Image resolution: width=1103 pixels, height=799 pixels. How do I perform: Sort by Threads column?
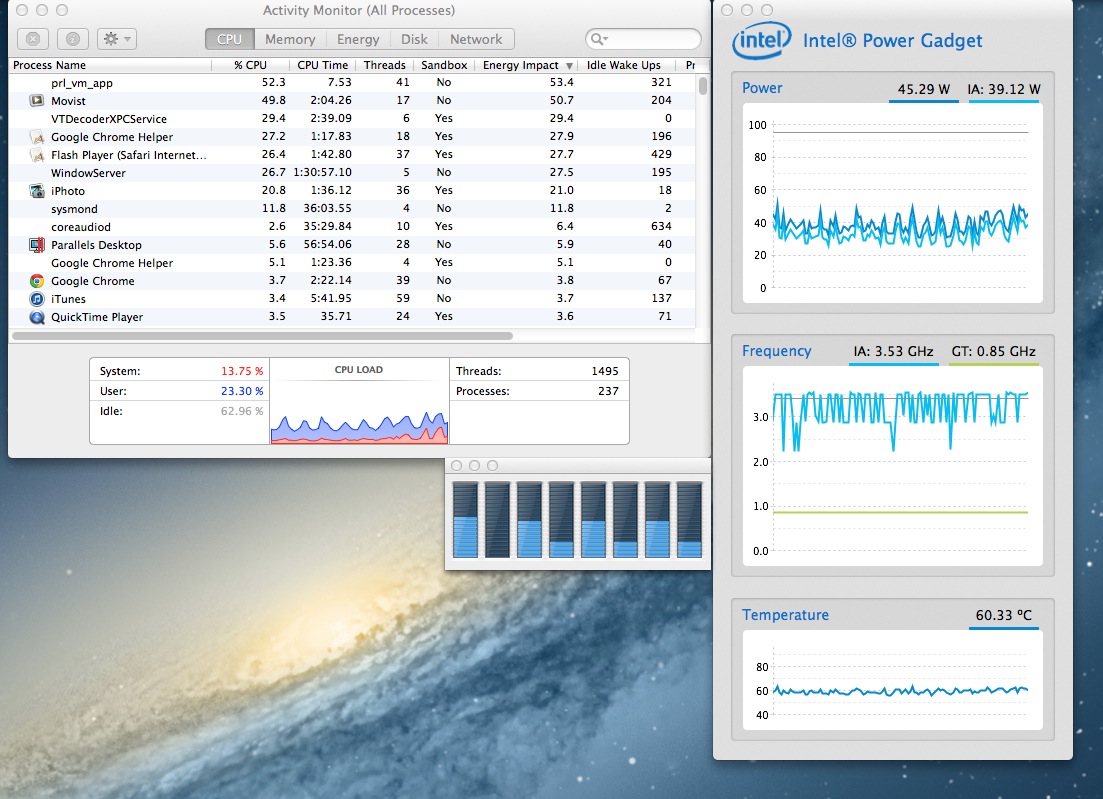pos(384,65)
